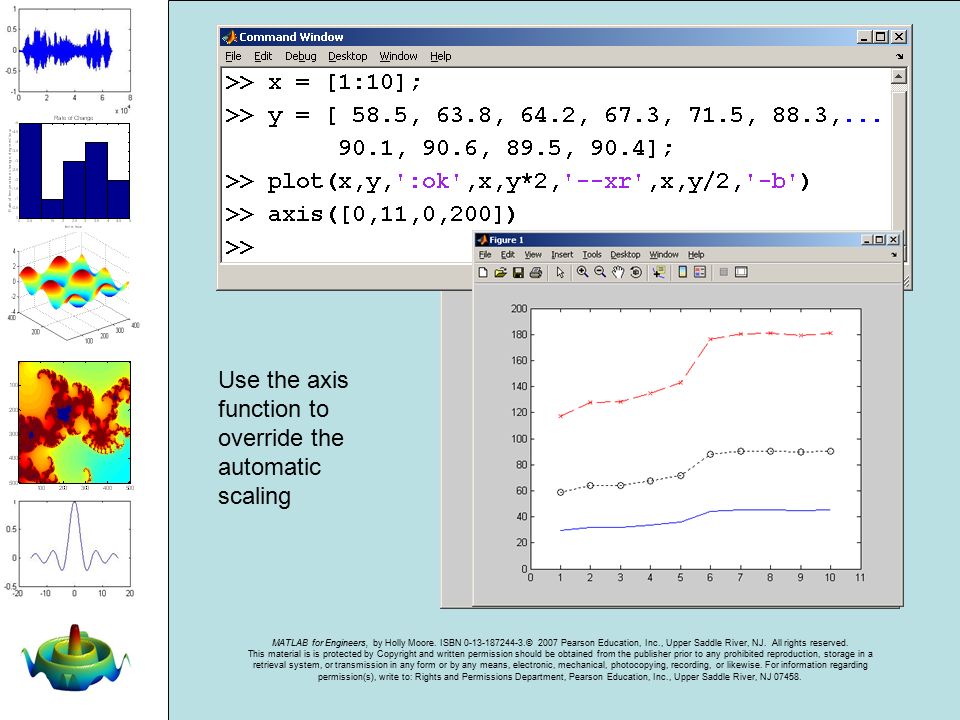Insert a colorbar using the toolbar icon

coord(683,272)
